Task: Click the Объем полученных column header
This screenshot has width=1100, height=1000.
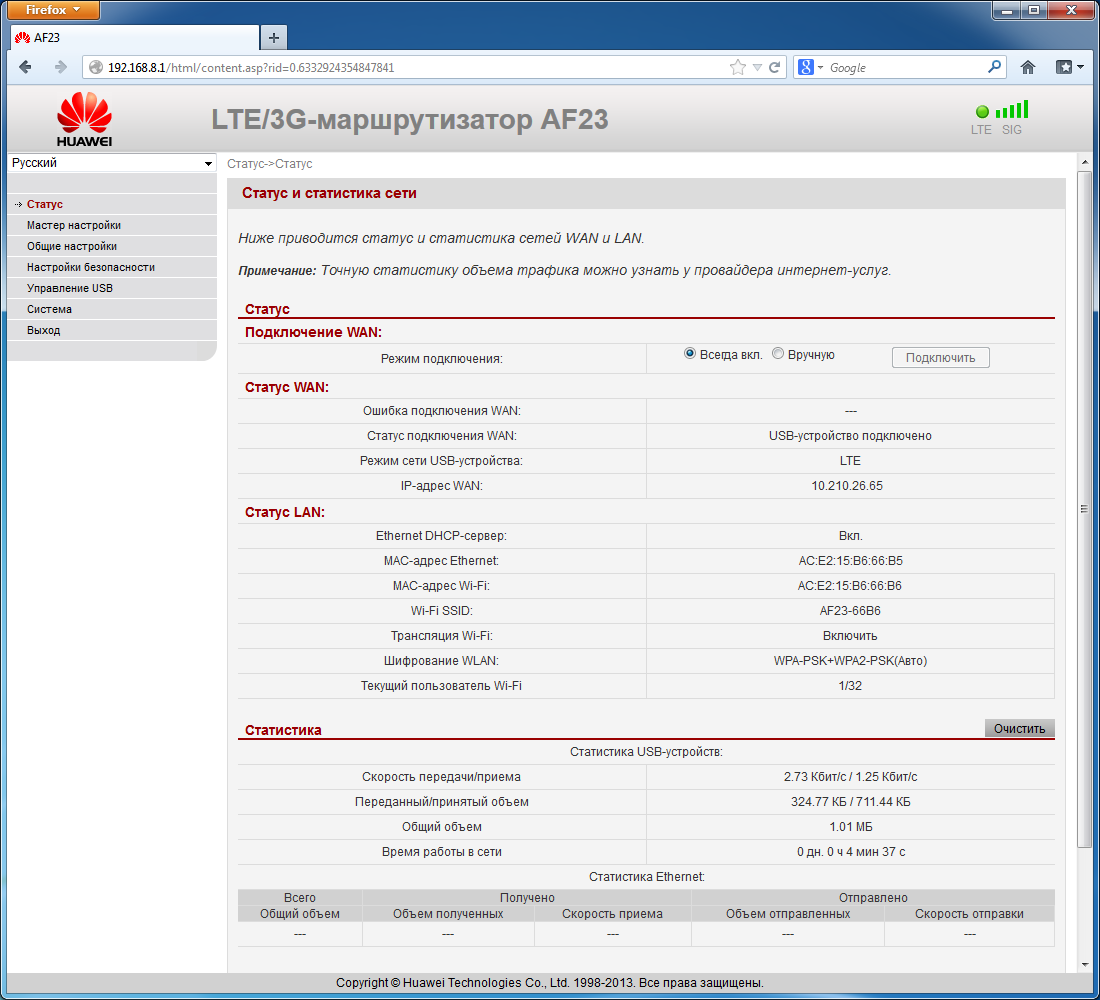Action: click(448, 914)
